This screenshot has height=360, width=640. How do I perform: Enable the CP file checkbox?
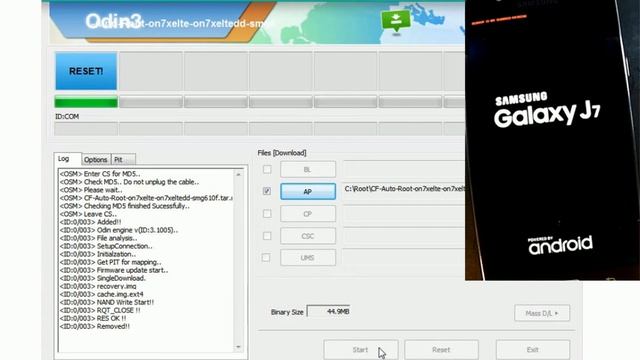click(x=267, y=213)
